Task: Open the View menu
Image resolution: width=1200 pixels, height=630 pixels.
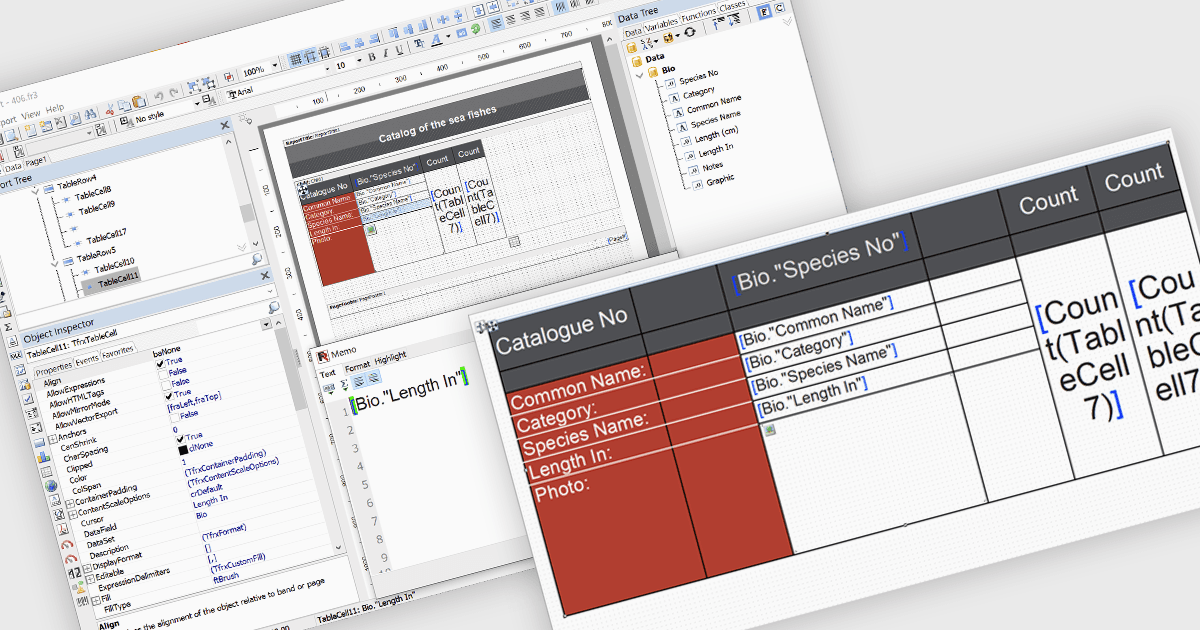Action: tap(30, 114)
